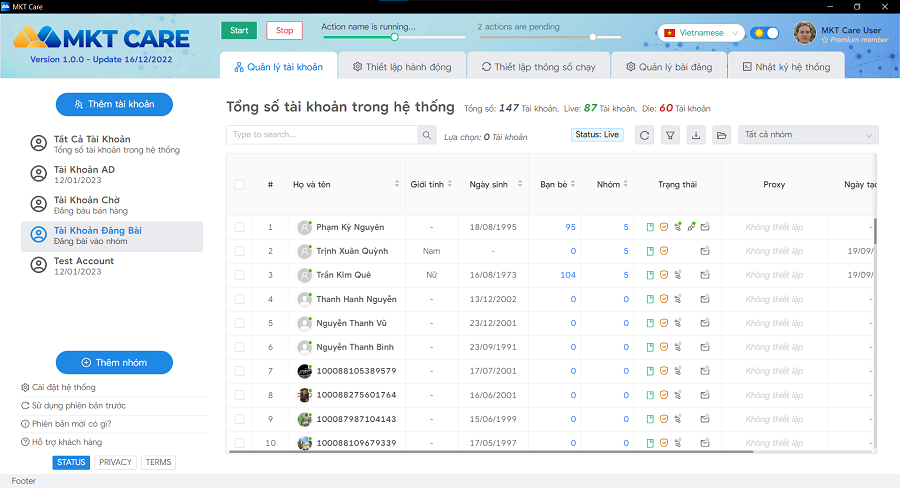This screenshot has width=900, height=488.
Task: Check the box for Phạm Kỳ Nguyên
Action: [239, 227]
